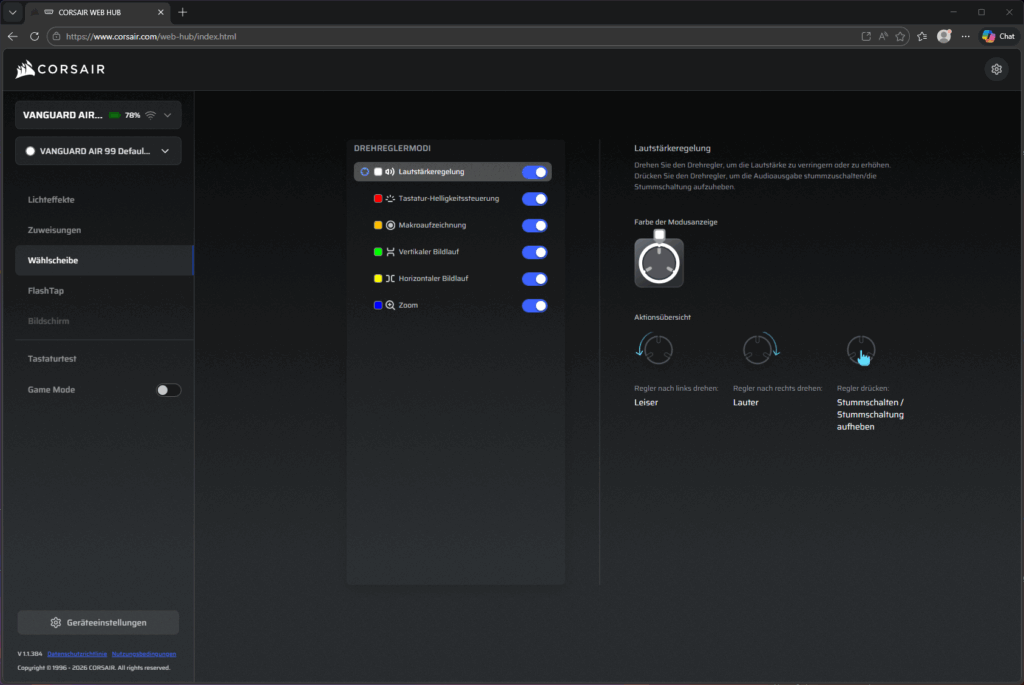Enable Game Mode switch
Viewport: 1024px width, 685px height.
pos(169,390)
